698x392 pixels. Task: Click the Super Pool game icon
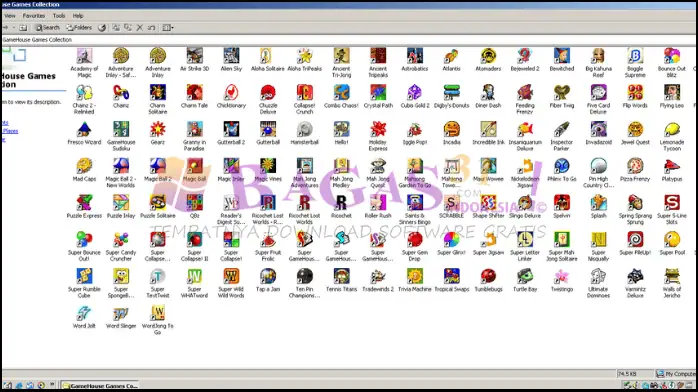[672, 240]
